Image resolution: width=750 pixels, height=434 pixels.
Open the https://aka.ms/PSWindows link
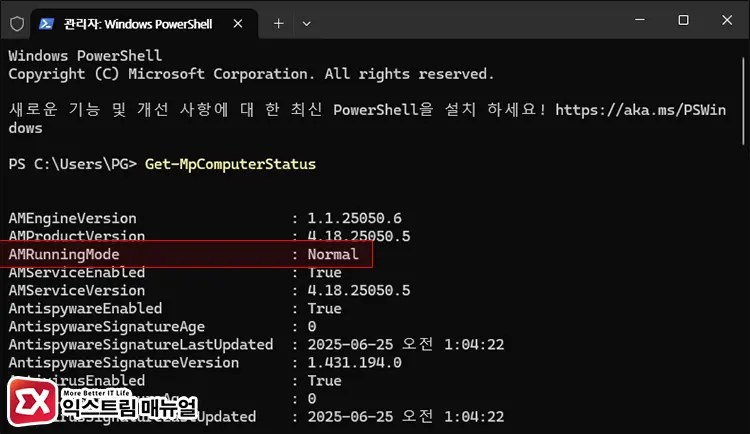point(640,110)
